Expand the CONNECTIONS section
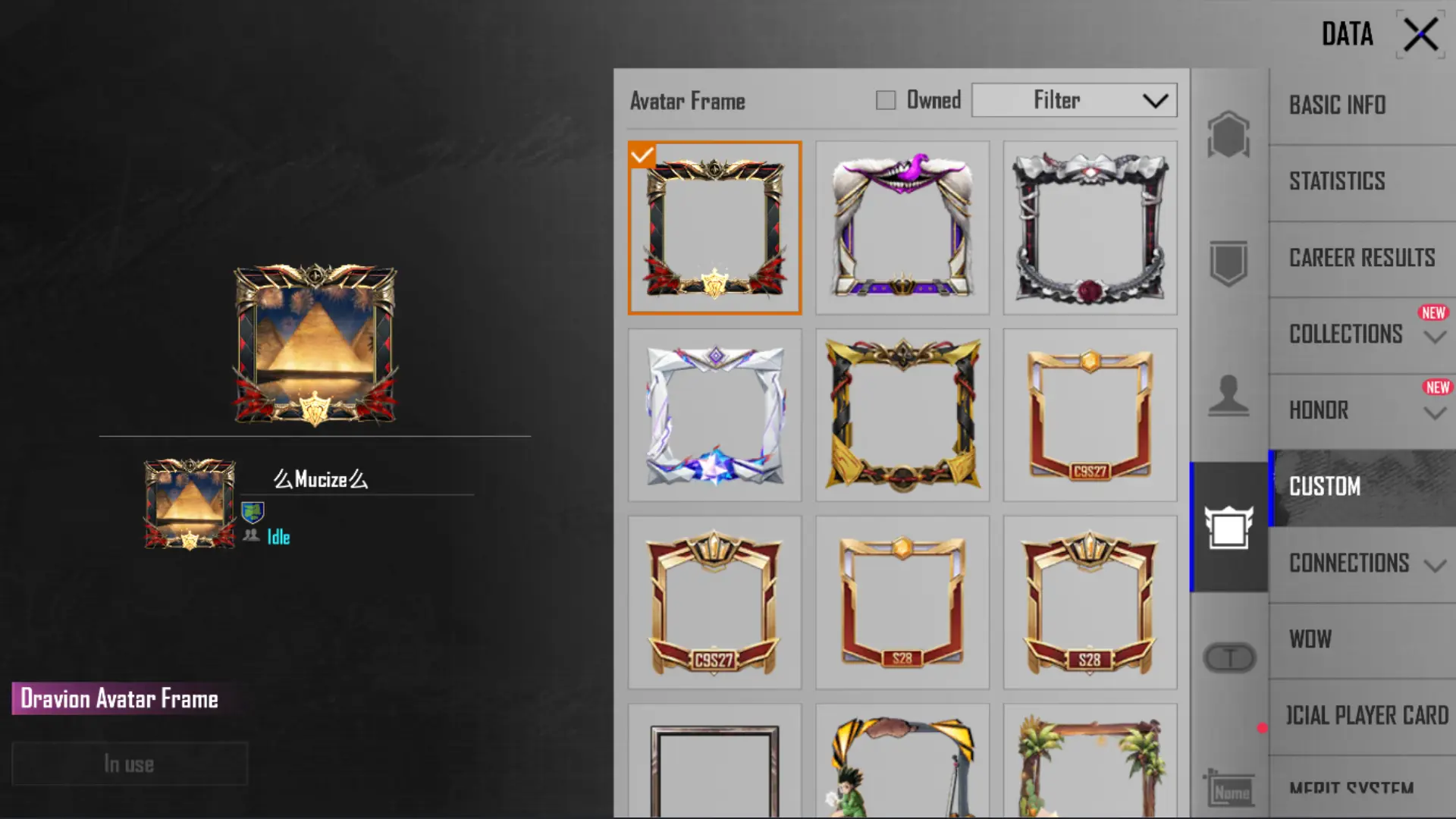This screenshot has width=1456, height=819. point(1435,566)
